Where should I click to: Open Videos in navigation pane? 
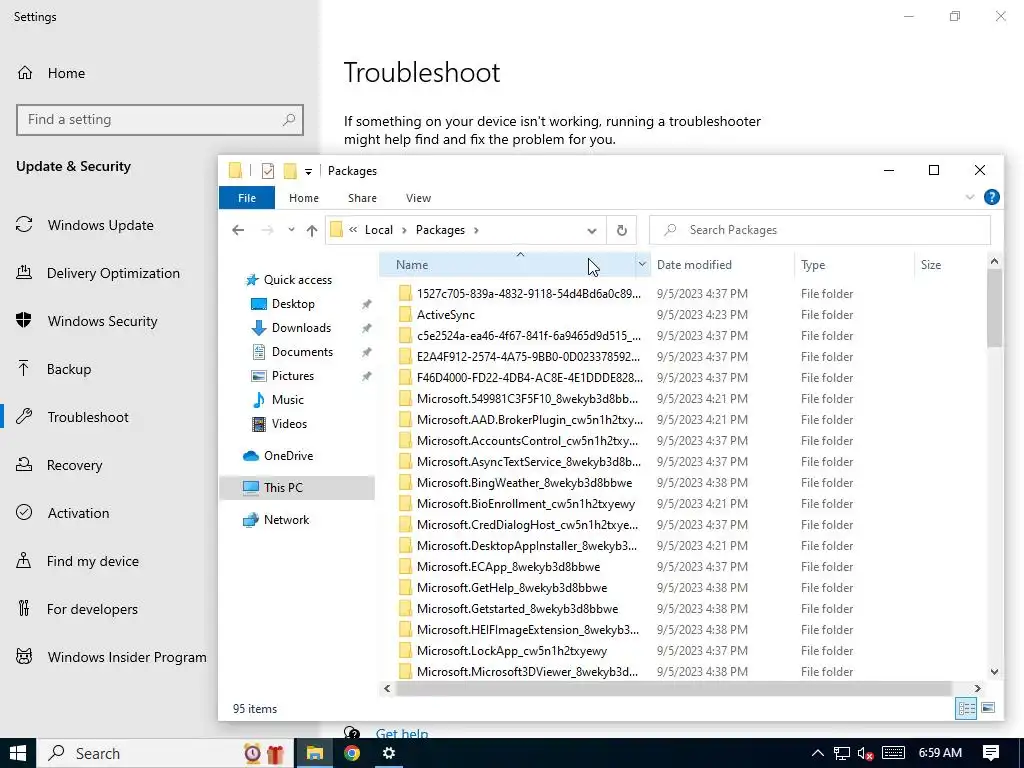pos(289,424)
